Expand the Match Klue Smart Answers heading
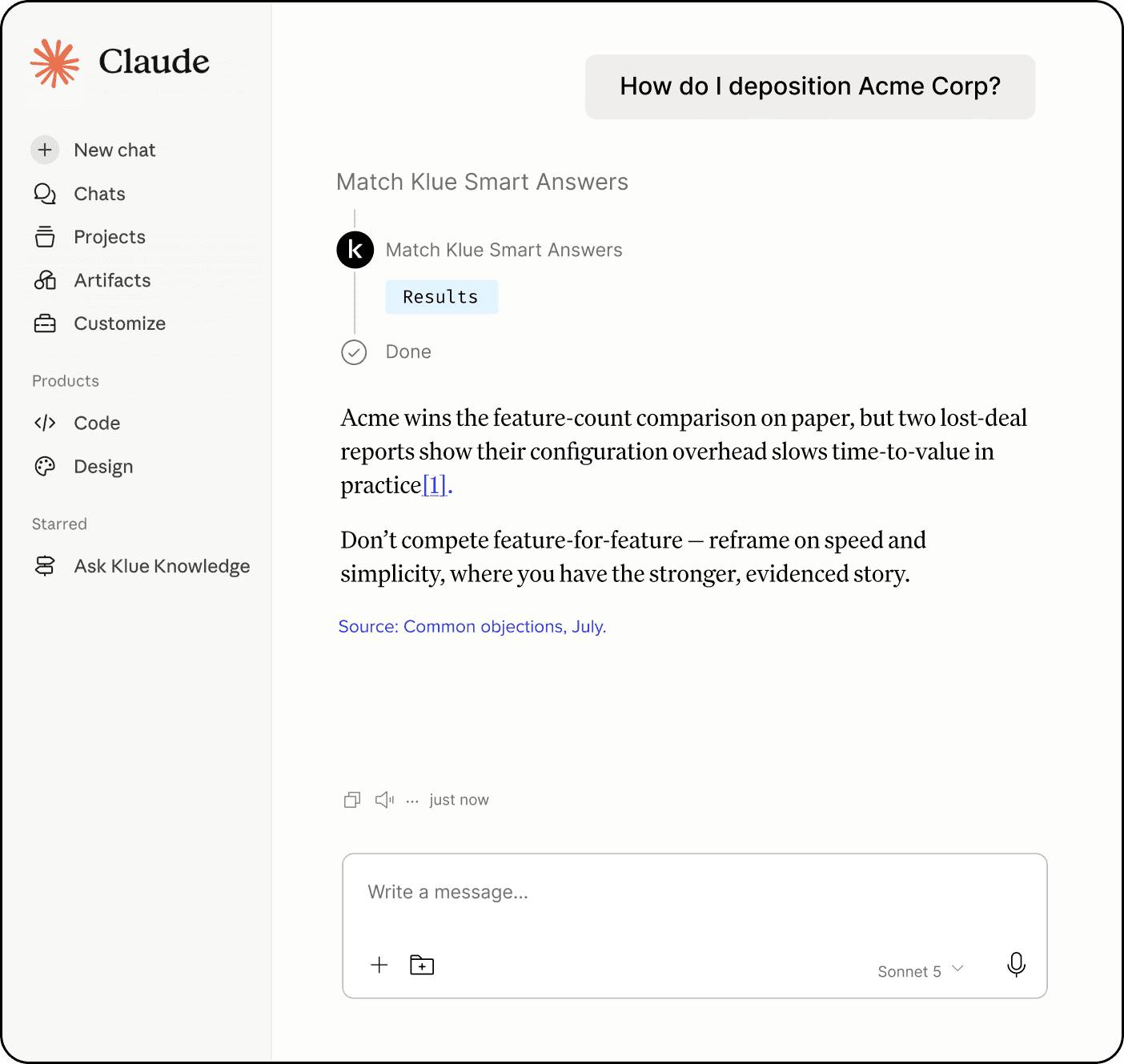Viewport: 1124px width, 1064px height. tap(482, 182)
